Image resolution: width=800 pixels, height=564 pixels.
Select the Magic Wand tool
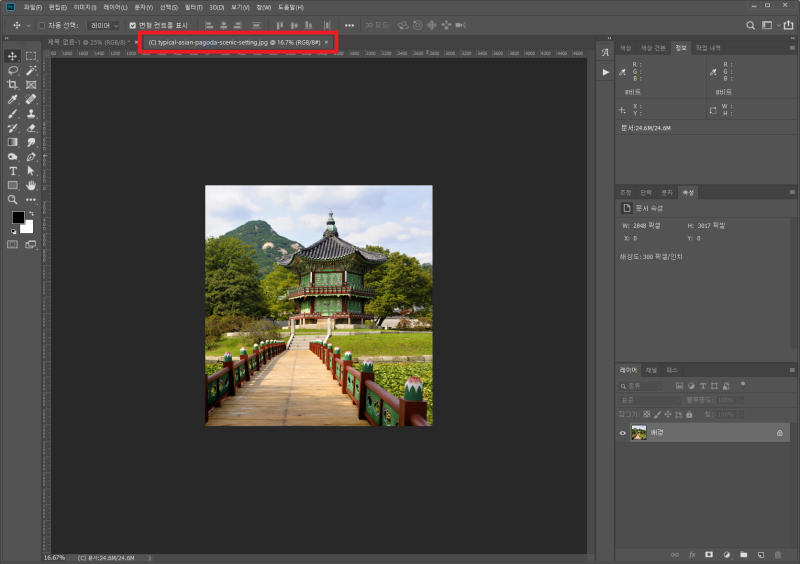pos(31,70)
